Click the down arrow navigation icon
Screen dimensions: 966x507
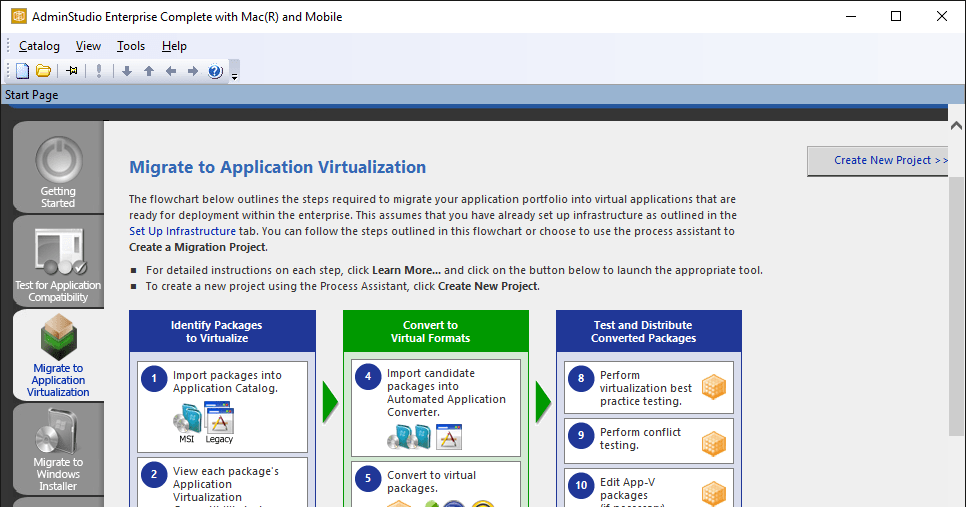[127, 71]
